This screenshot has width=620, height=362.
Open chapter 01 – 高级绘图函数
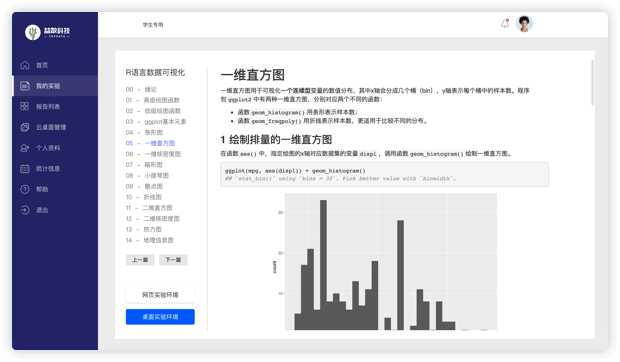pyautogui.click(x=153, y=100)
